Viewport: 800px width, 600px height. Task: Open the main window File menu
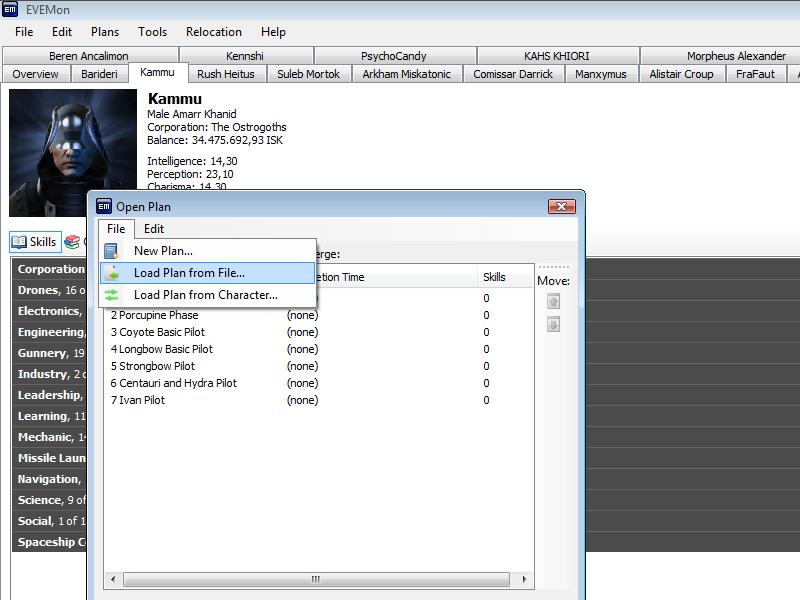click(24, 32)
